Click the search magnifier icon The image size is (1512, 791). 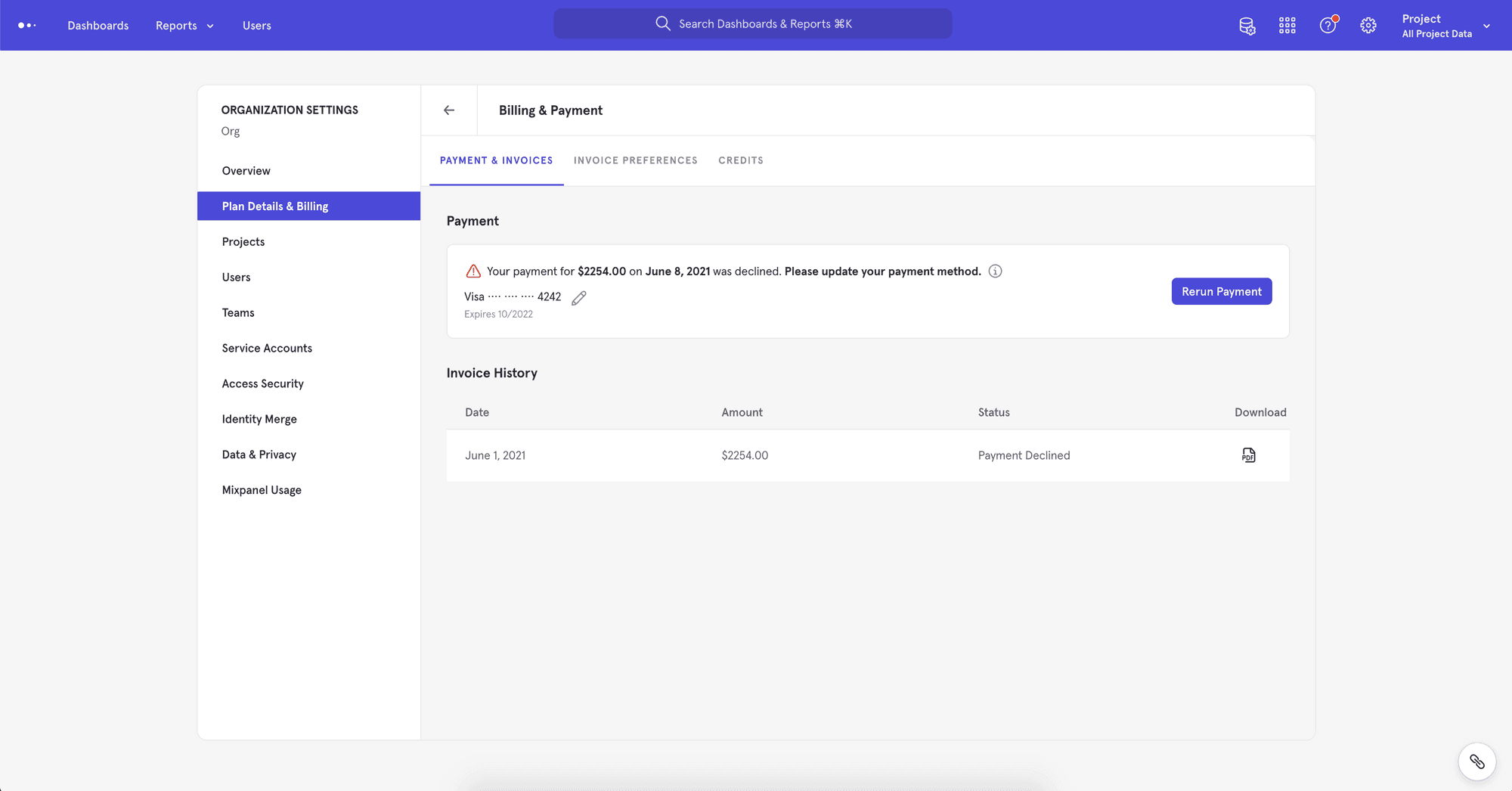pos(662,23)
